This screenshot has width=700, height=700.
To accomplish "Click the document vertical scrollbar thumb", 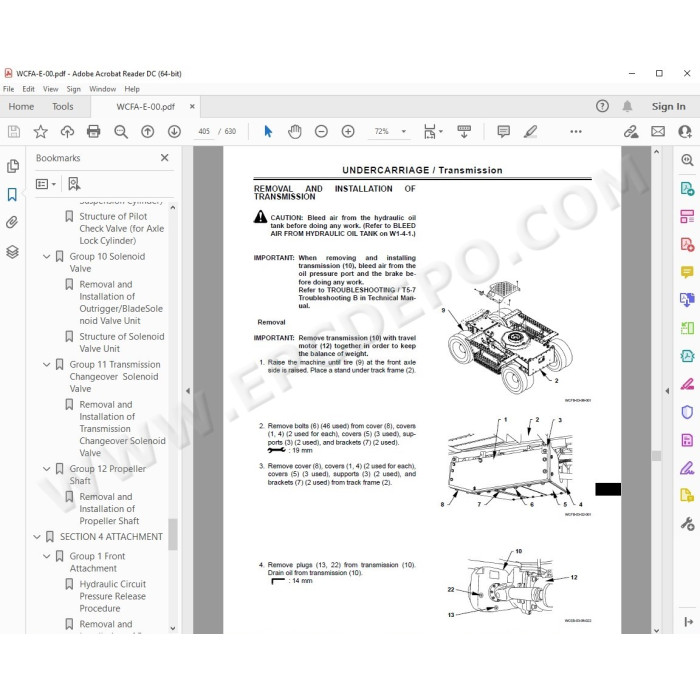I will pyautogui.click(x=656, y=456).
